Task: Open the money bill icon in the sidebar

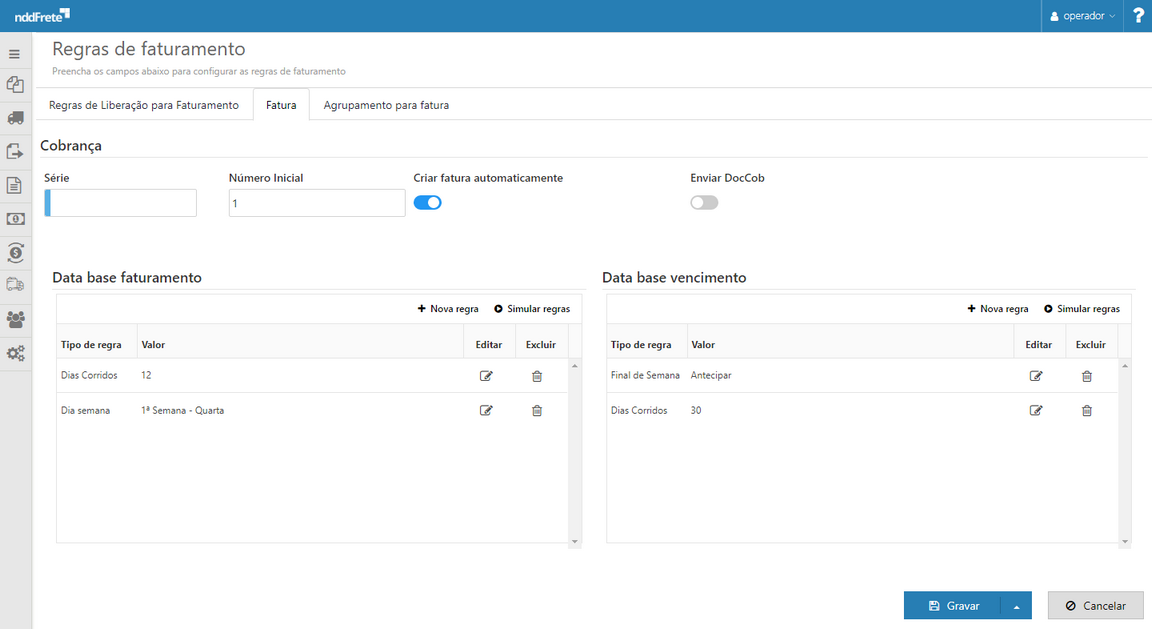Action: (15, 219)
